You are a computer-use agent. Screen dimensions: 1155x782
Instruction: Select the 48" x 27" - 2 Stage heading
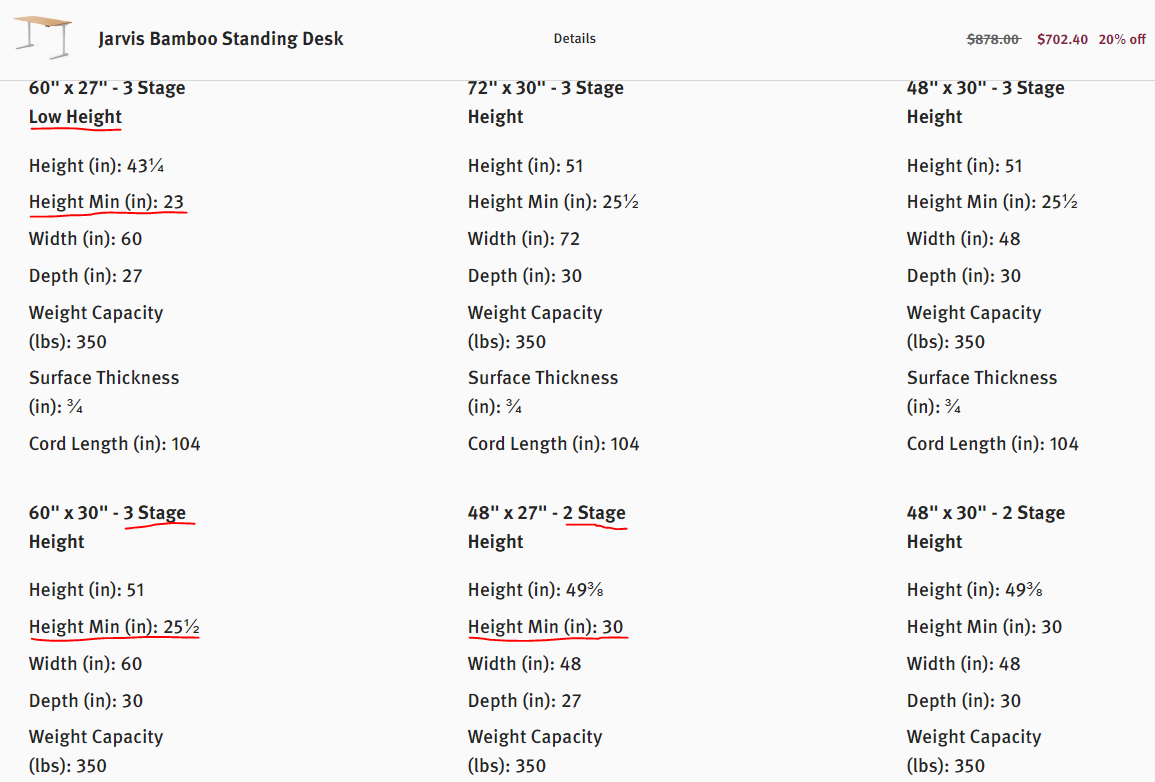(547, 512)
